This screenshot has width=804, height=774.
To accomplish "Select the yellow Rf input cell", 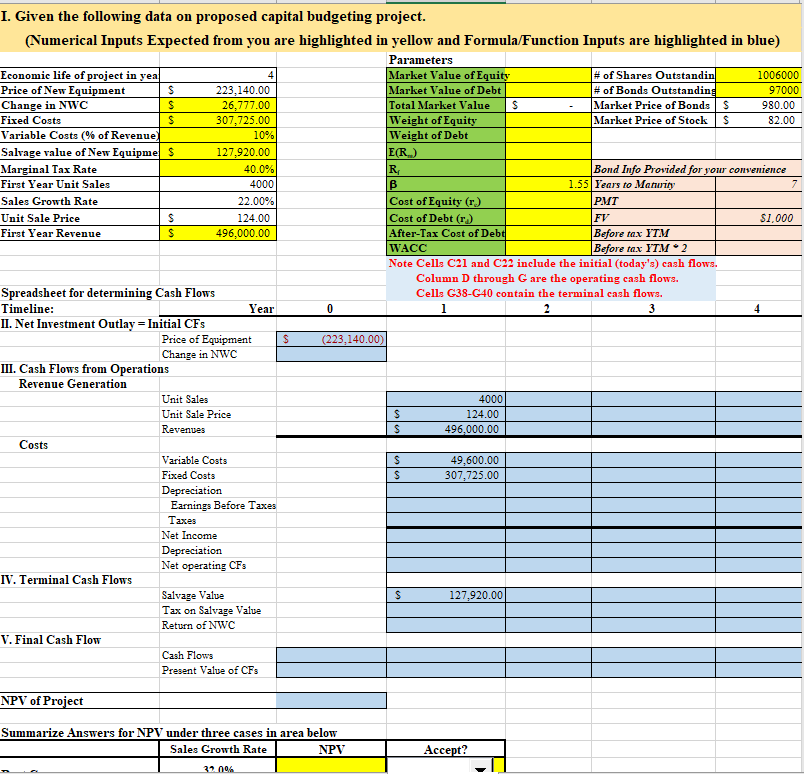I will pos(548,169).
